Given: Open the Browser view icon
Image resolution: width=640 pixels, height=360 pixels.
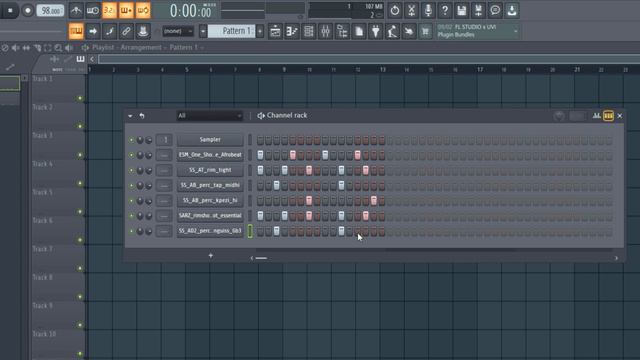Looking at the screenshot, I should (342, 31).
